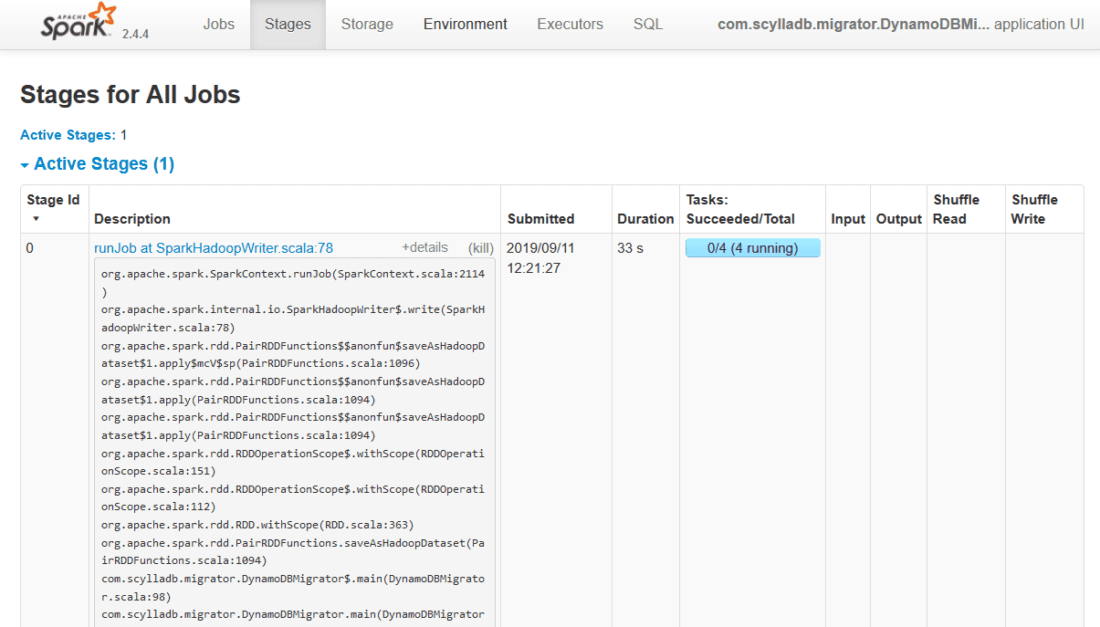
Task: Open runJob at SparkHadoopWriter.scala:78 link
Action: (213, 248)
